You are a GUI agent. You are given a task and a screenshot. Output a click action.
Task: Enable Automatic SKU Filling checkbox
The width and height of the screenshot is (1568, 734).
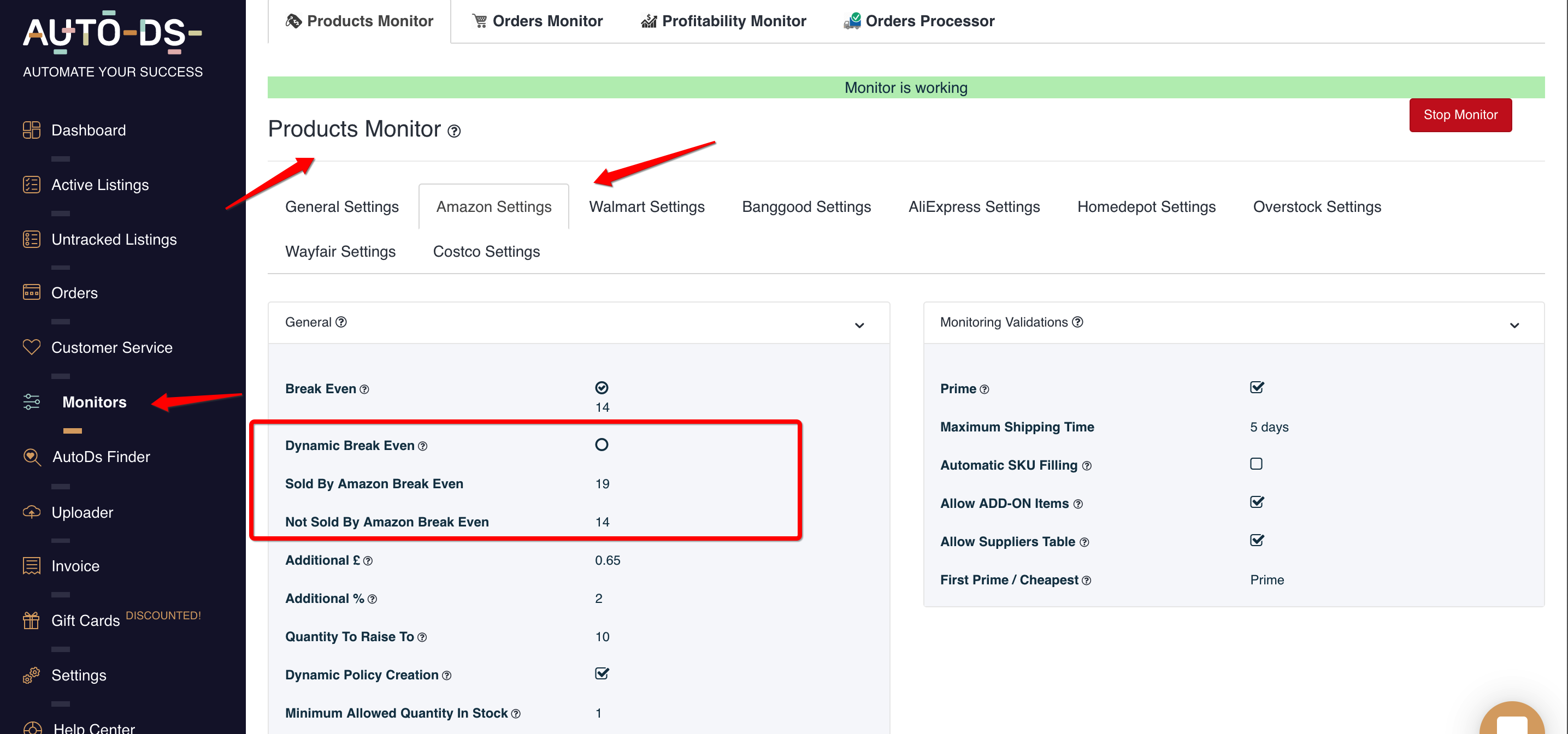click(1255, 464)
